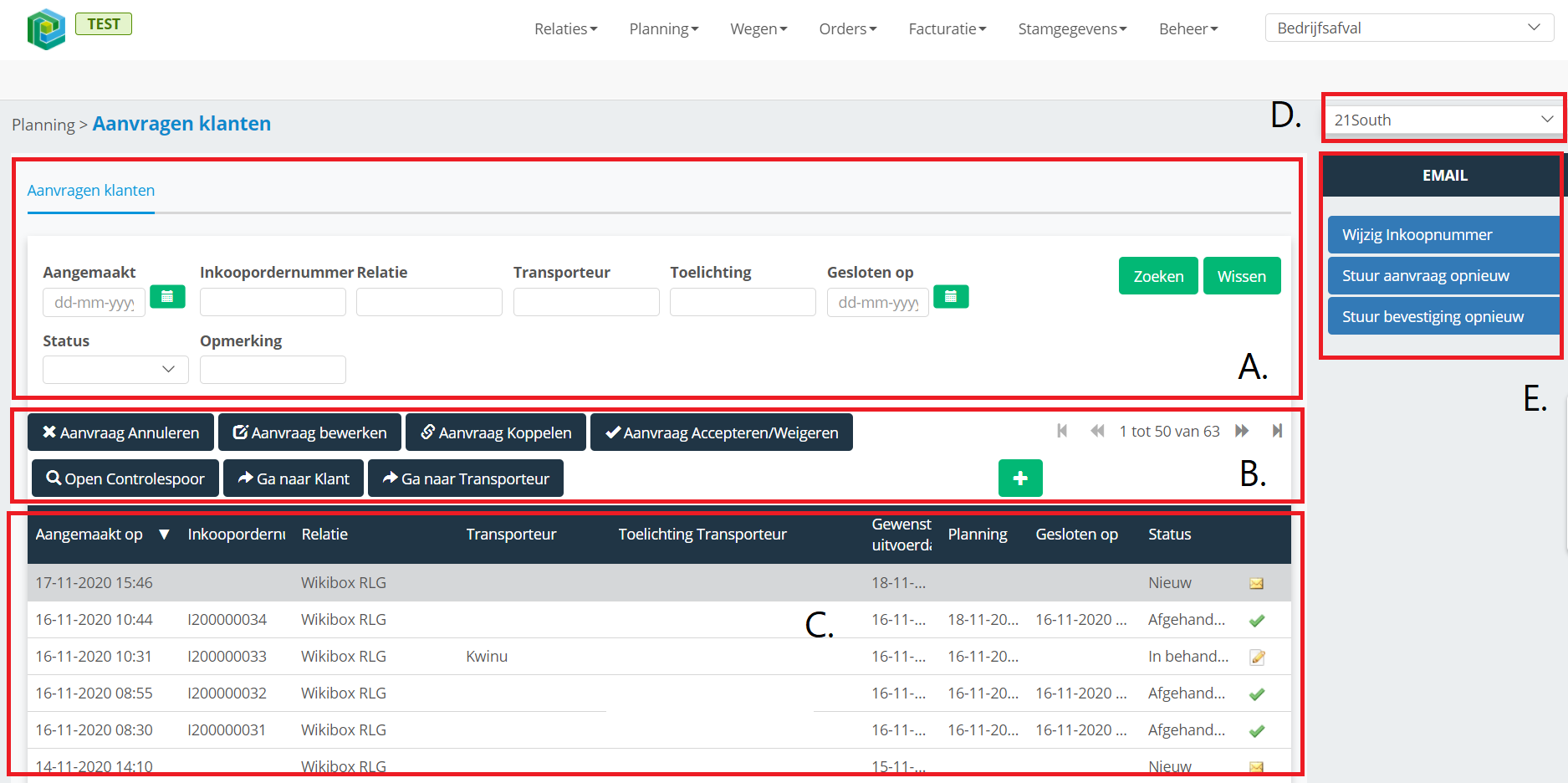
Task: Select the Aanvragen klanten tab
Action: (x=91, y=191)
